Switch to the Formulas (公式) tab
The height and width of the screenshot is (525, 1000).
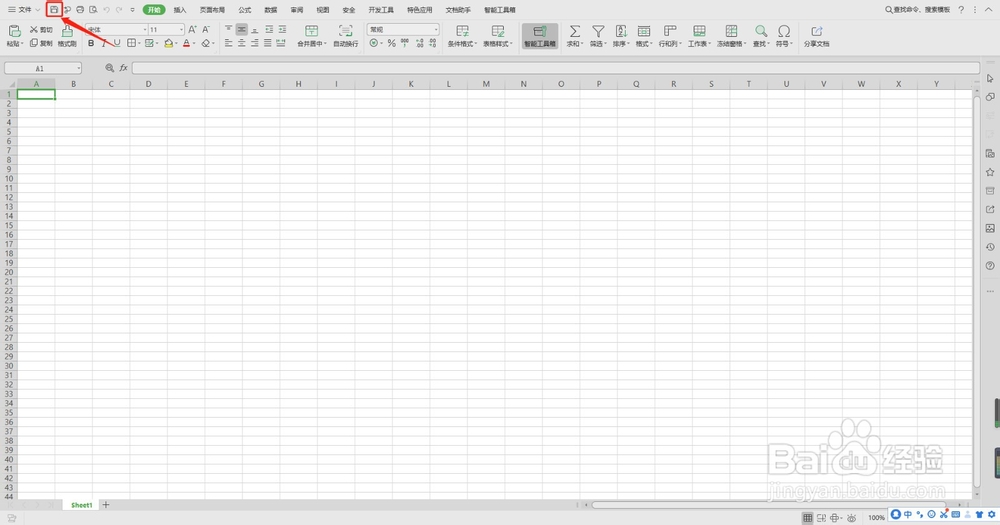pyautogui.click(x=245, y=10)
